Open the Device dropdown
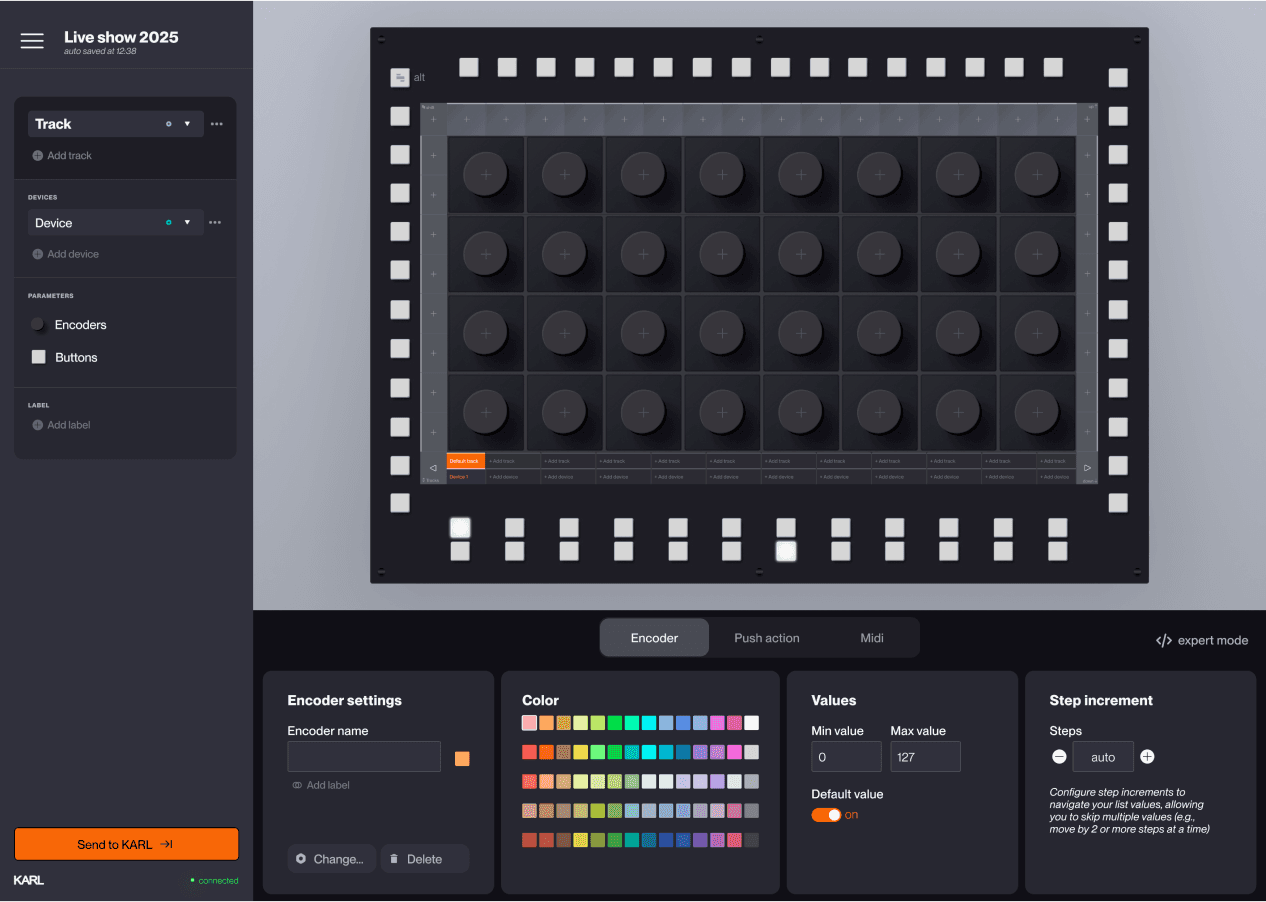This screenshot has width=1266, height=902. (186, 222)
